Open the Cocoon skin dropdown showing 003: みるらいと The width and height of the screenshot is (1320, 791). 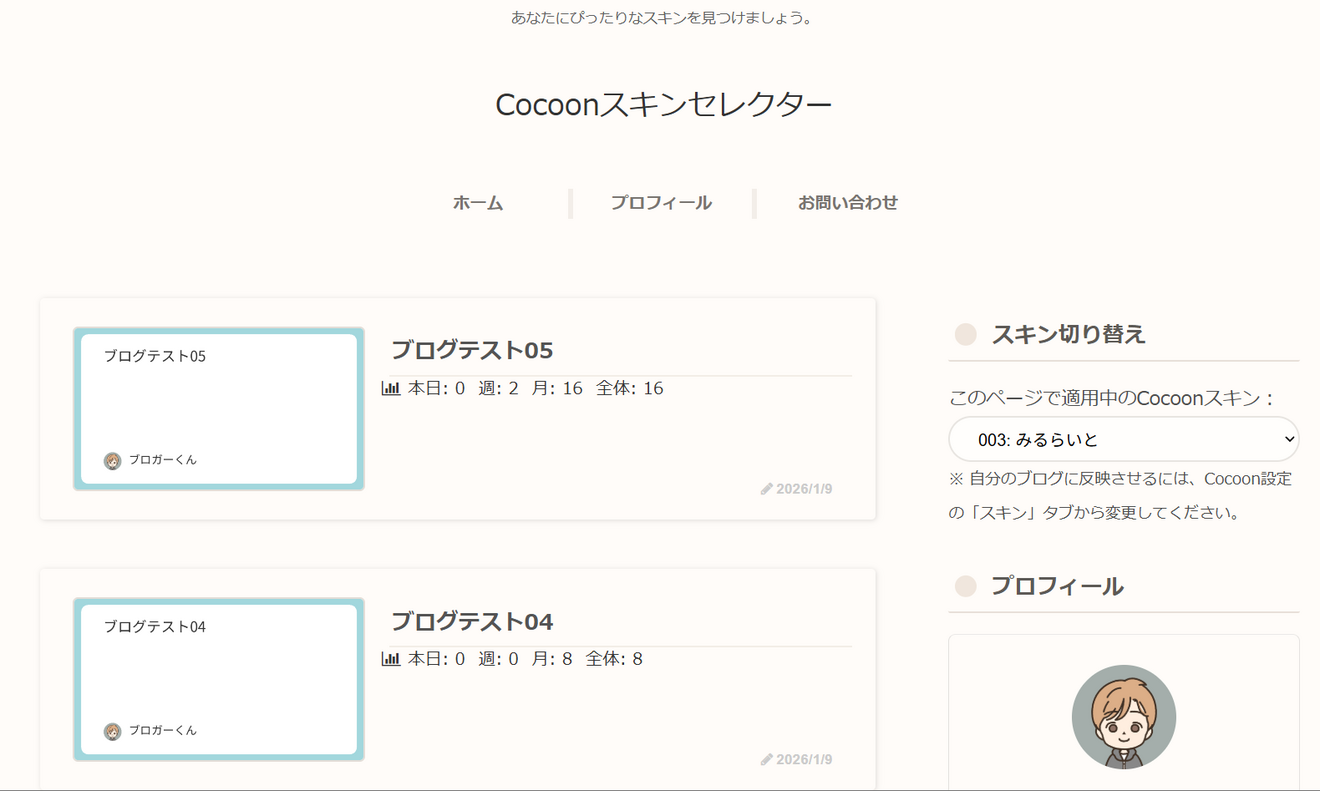coord(1124,439)
